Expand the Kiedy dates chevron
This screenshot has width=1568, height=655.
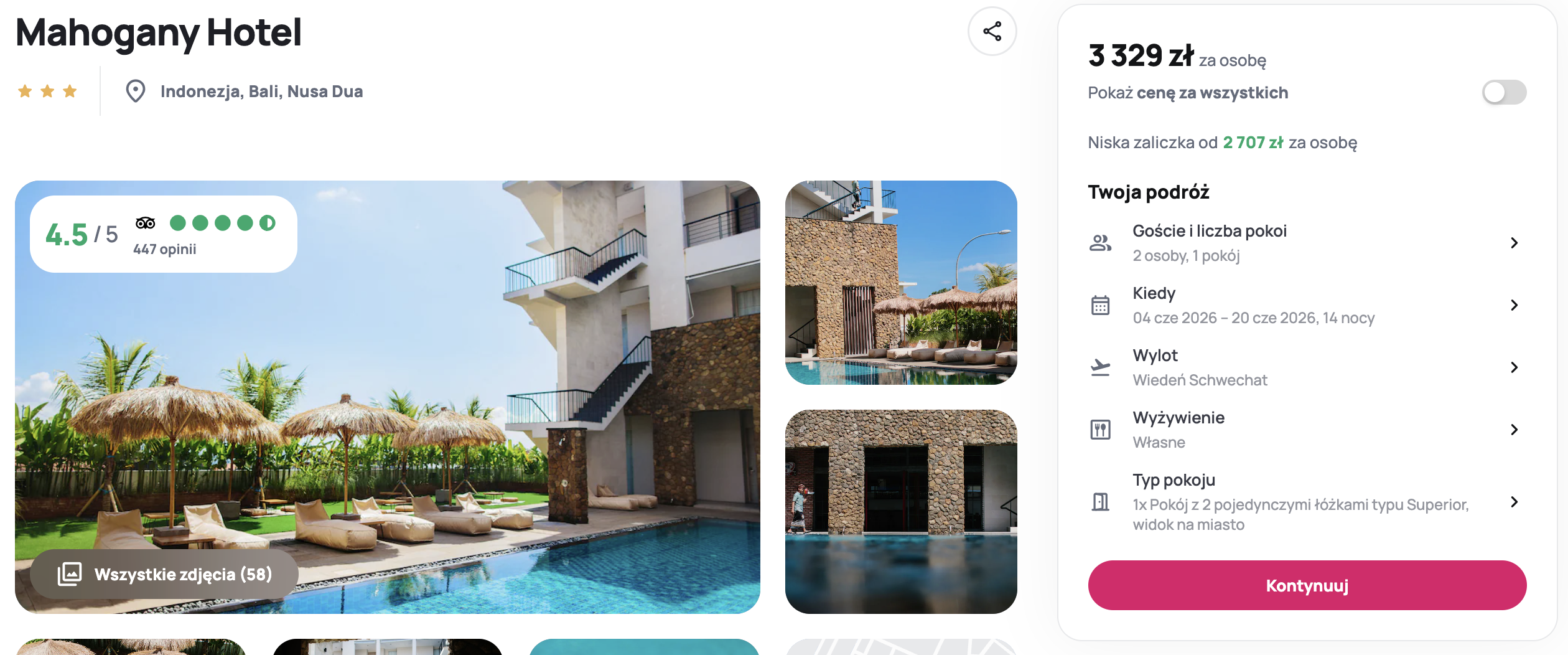[1514, 305]
